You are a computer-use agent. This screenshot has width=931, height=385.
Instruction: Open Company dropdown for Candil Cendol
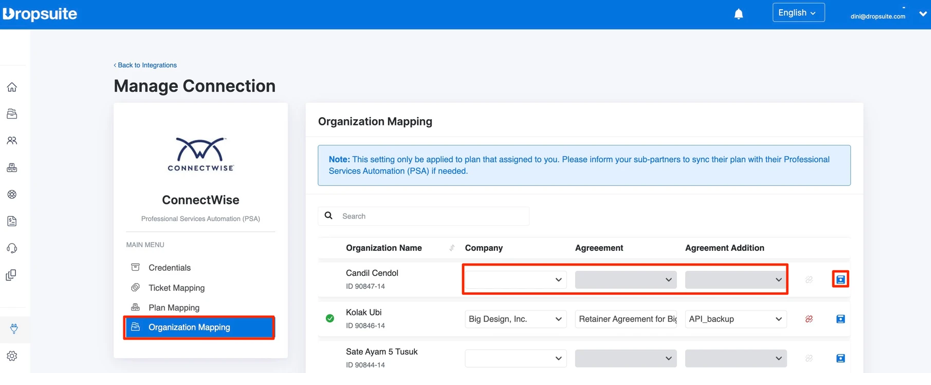click(x=515, y=279)
